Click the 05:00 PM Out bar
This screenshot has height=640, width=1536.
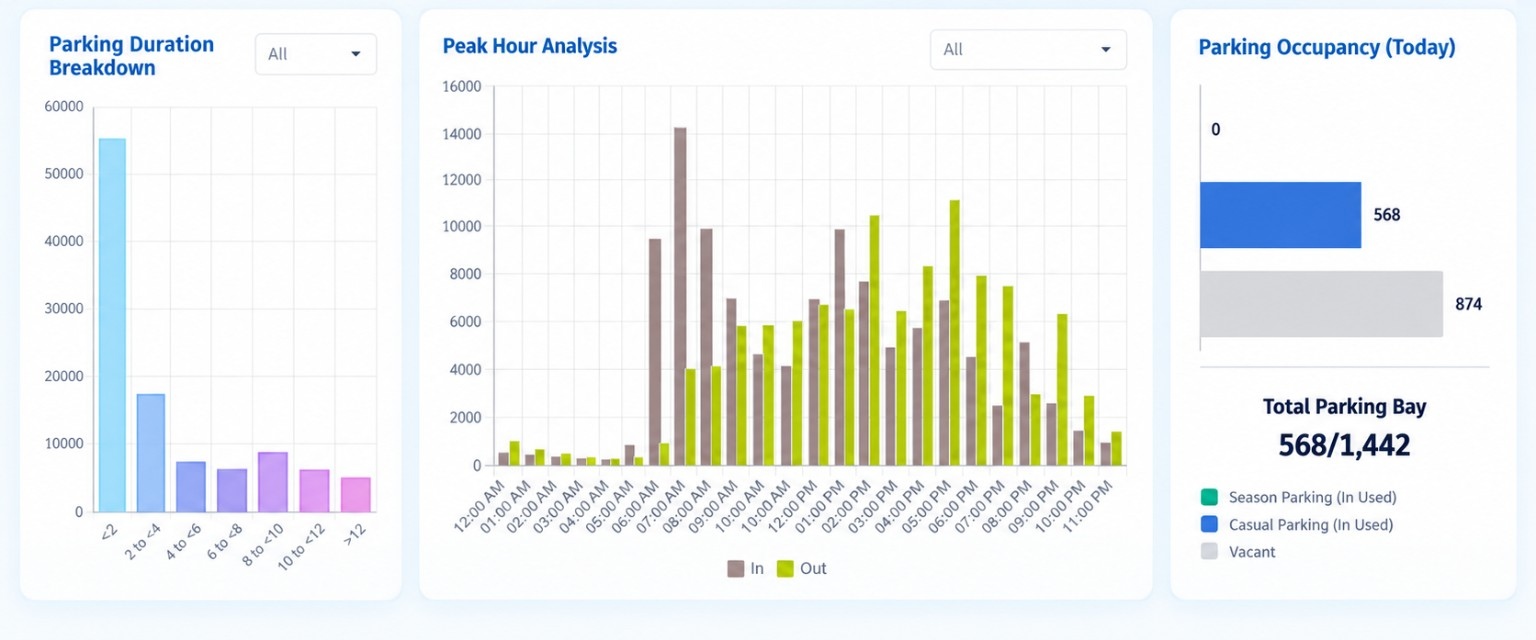pos(955,333)
